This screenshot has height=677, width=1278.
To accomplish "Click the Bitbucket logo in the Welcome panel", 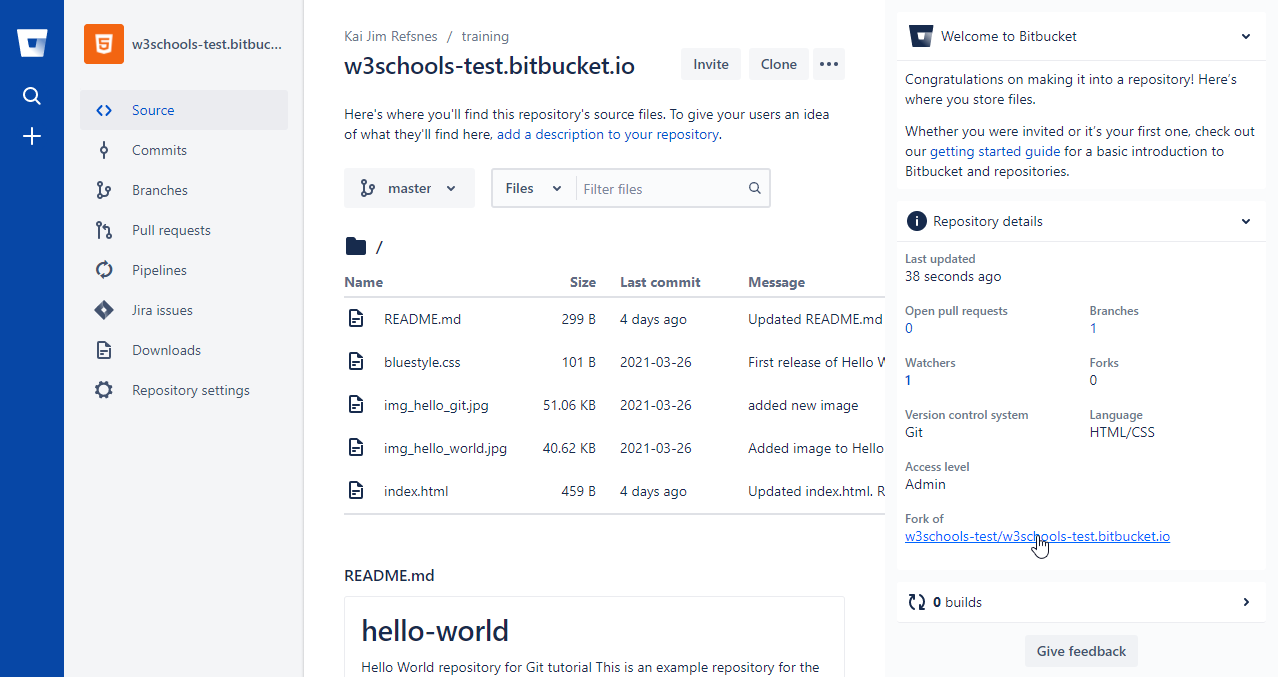I will pyautogui.click(x=921, y=36).
